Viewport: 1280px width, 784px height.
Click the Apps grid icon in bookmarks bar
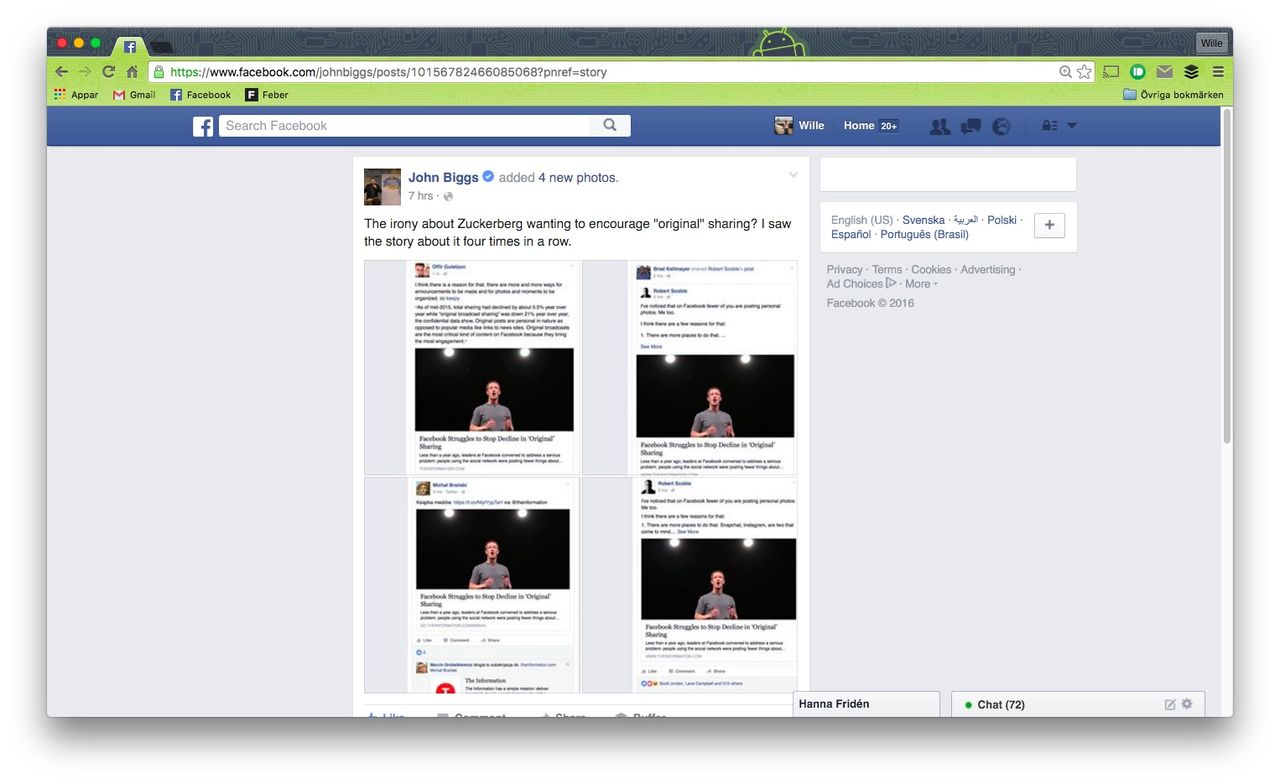tap(60, 95)
